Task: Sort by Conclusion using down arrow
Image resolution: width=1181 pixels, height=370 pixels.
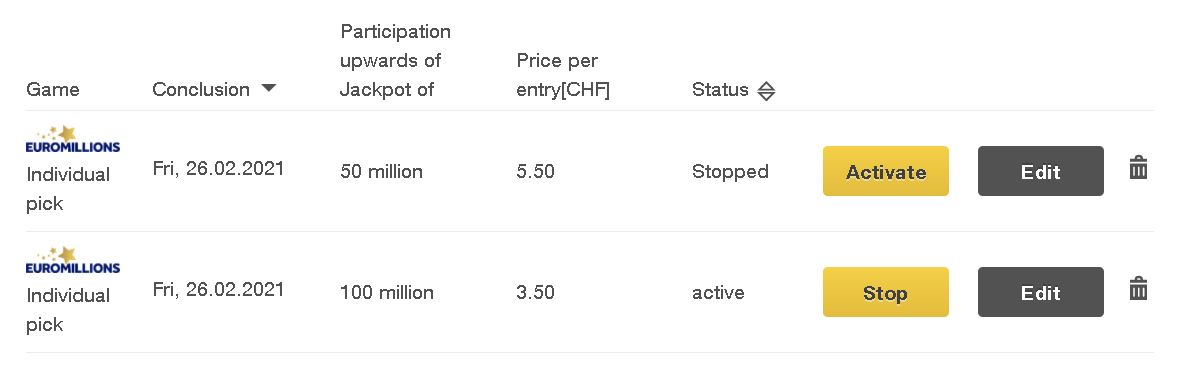Action: (x=268, y=89)
